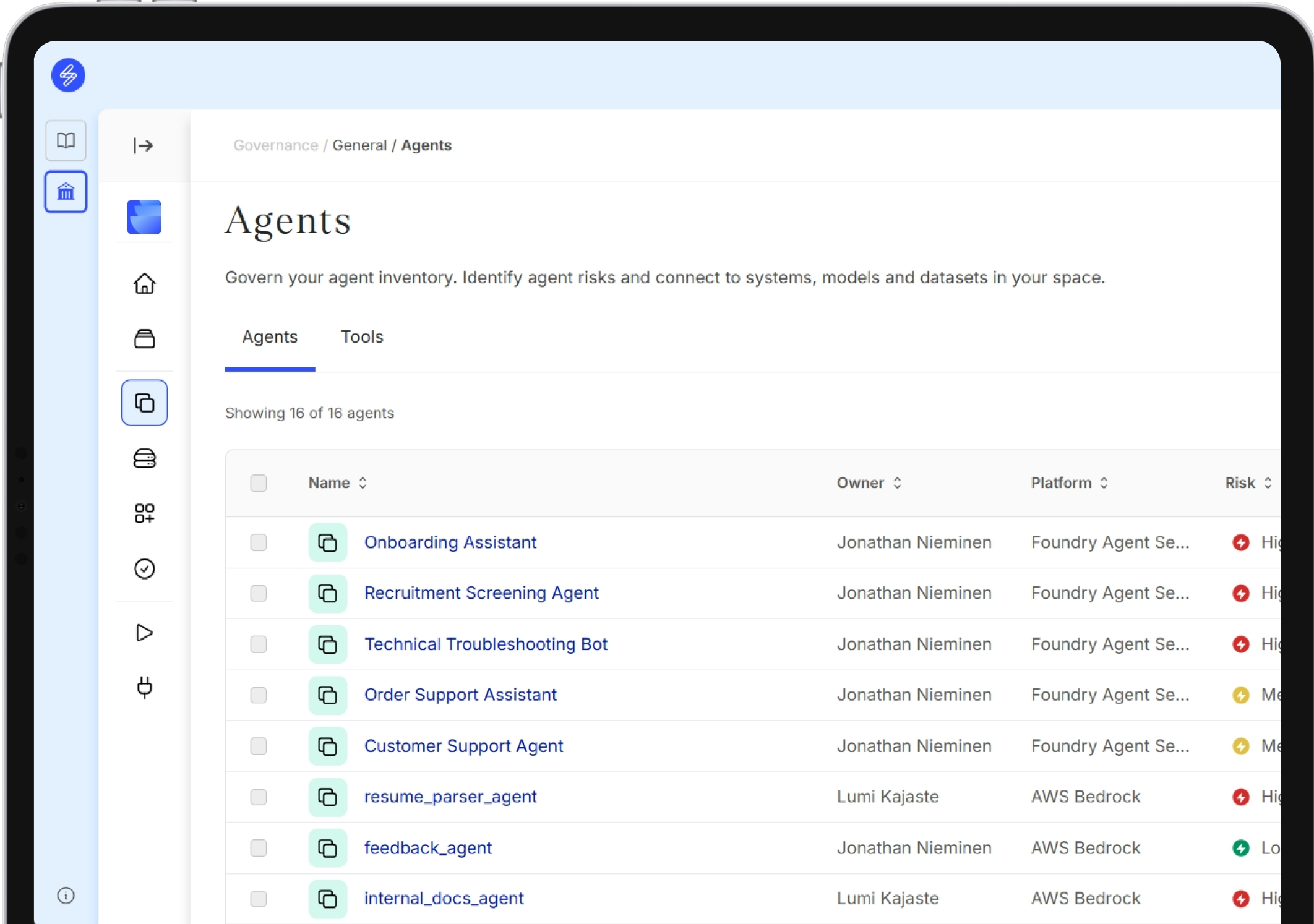
Task: Click the green risk icon for feedback_agent
Action: tap(1240, 848)
